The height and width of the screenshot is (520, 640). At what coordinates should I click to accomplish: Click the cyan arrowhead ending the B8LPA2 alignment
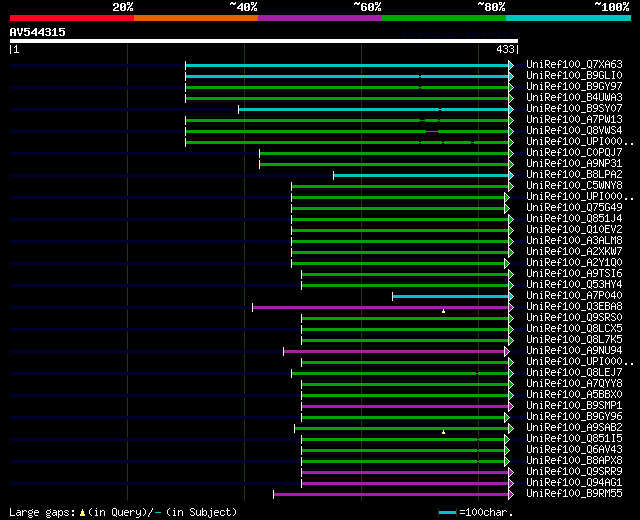tap(511, 176)
